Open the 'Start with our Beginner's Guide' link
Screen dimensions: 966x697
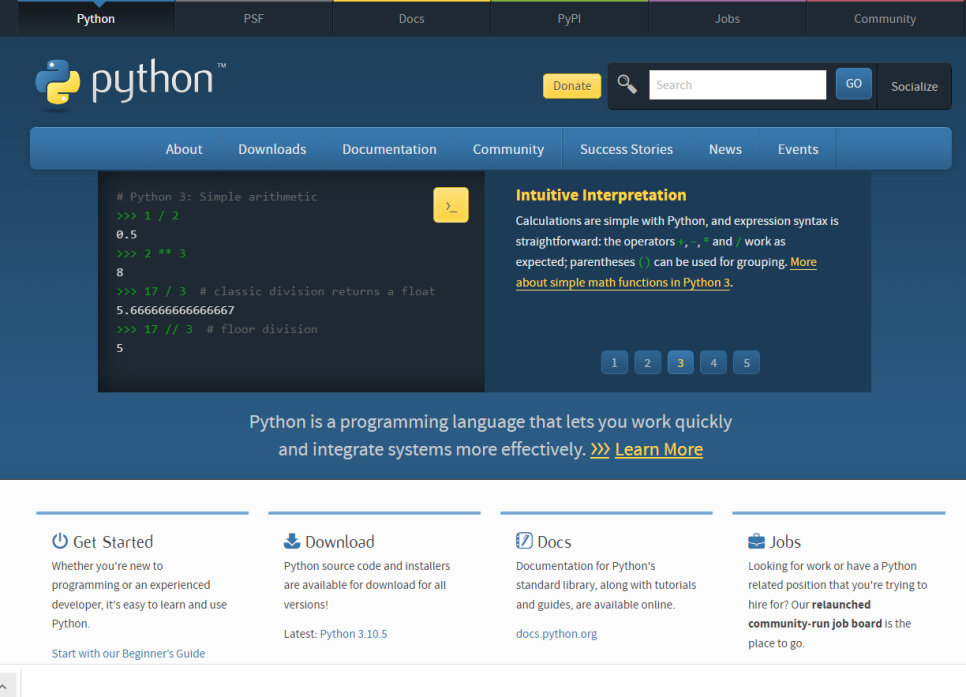click(x=128, y=653)
